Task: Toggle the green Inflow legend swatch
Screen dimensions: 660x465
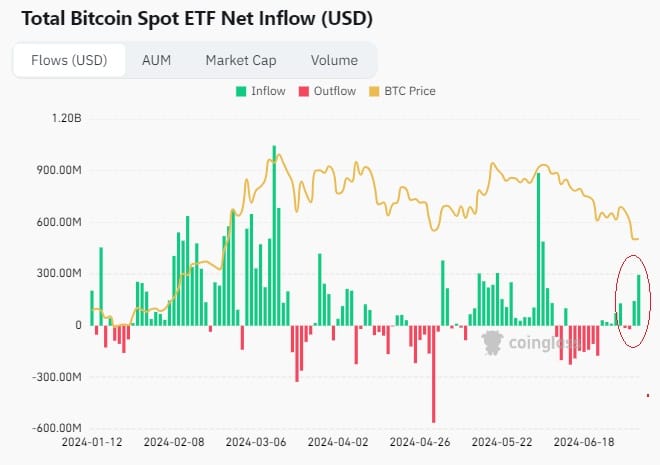Action: click(241, 91)
